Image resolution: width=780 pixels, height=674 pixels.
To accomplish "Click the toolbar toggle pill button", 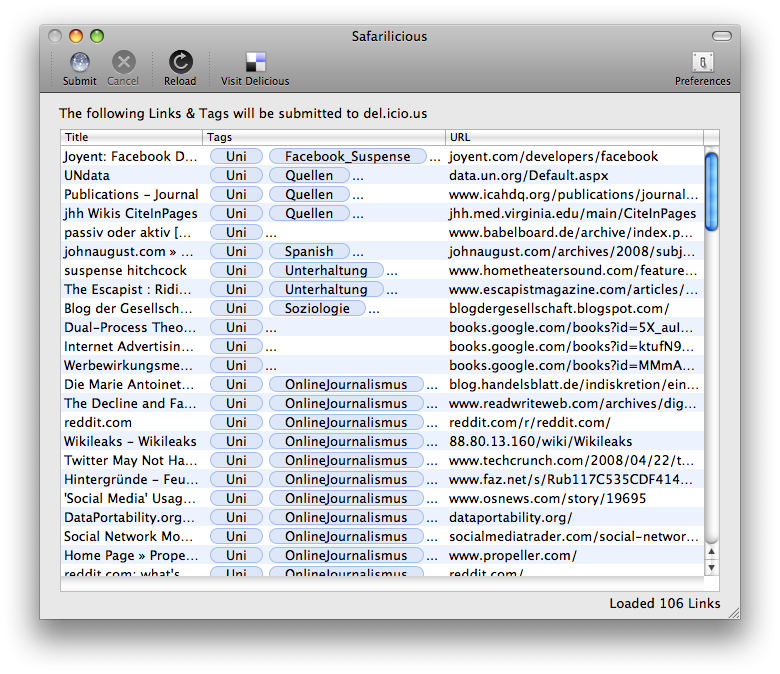I will click(721, 36).
